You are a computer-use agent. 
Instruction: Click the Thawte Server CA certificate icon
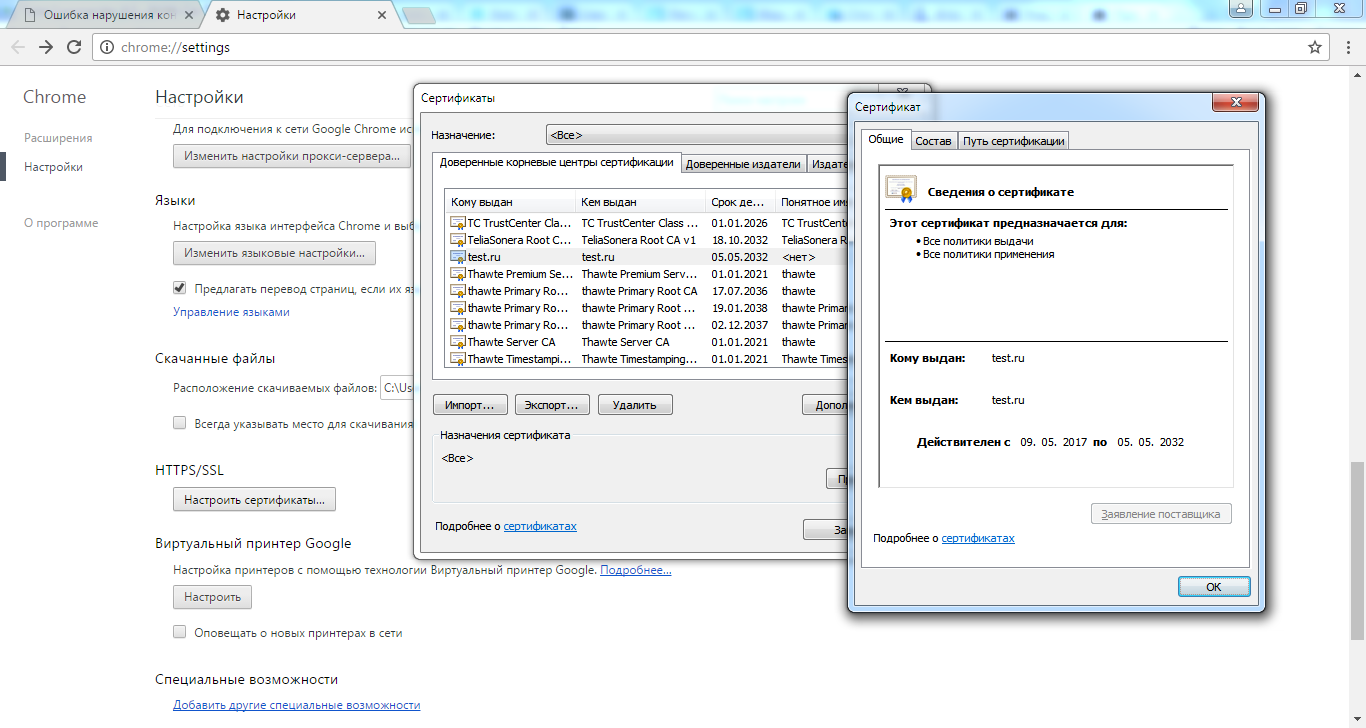coord(458,342)
